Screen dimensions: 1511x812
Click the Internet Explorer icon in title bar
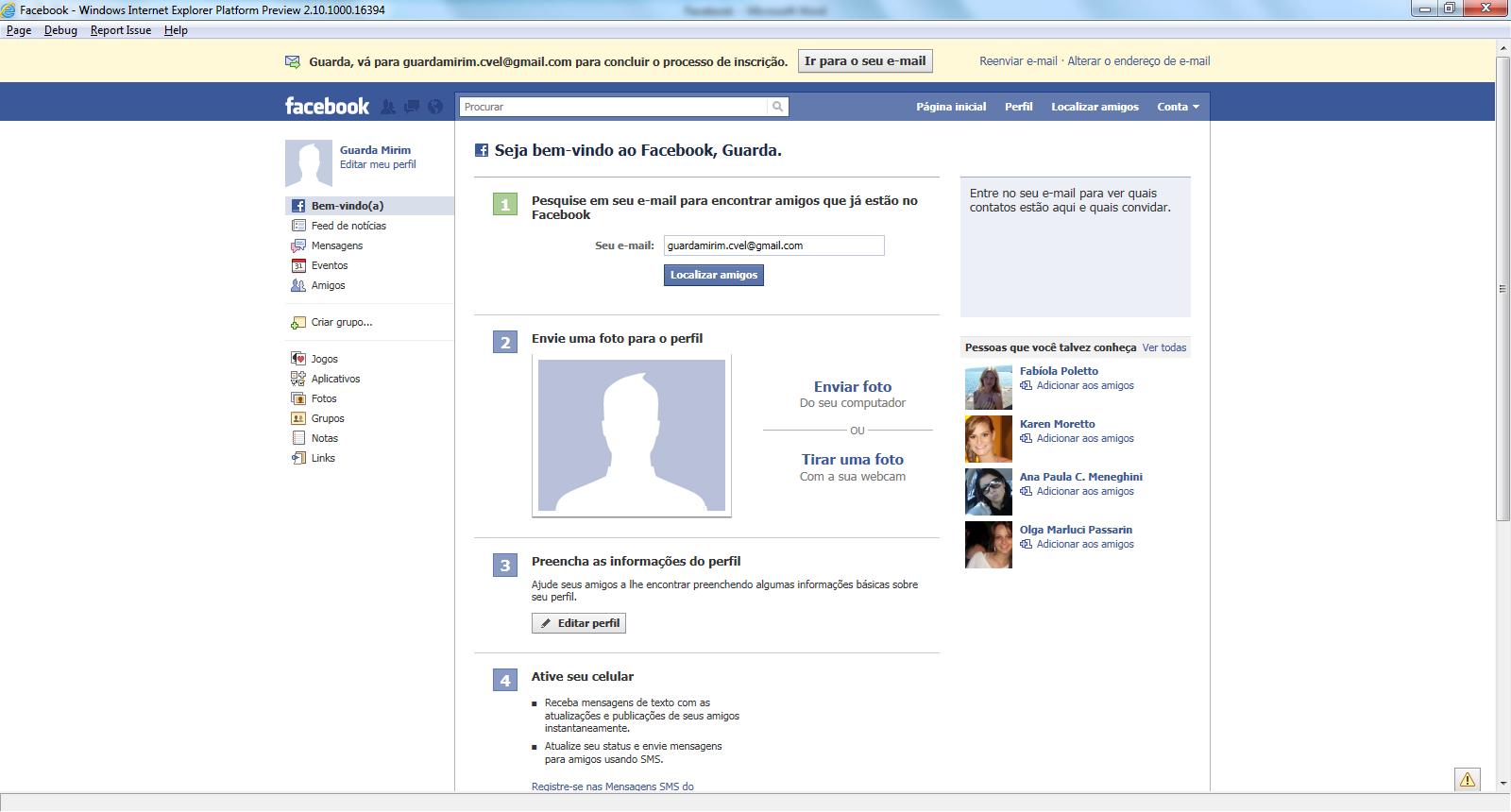click(8, 10)
